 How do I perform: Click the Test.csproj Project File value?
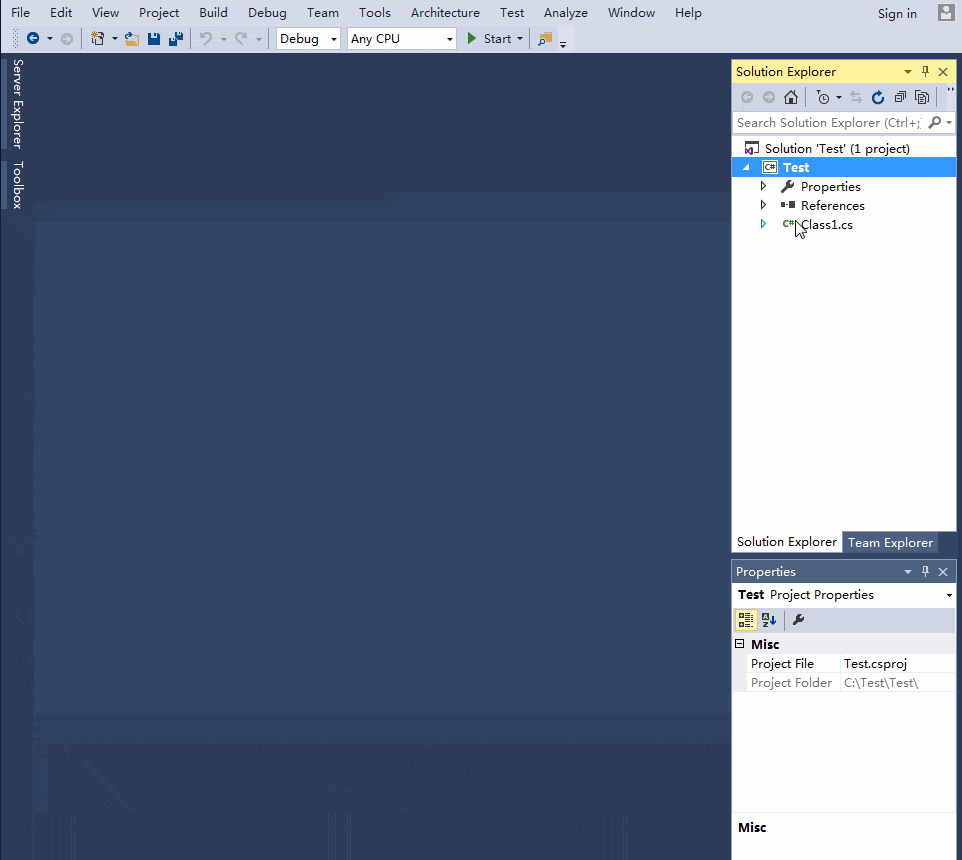tap(897, 664)
